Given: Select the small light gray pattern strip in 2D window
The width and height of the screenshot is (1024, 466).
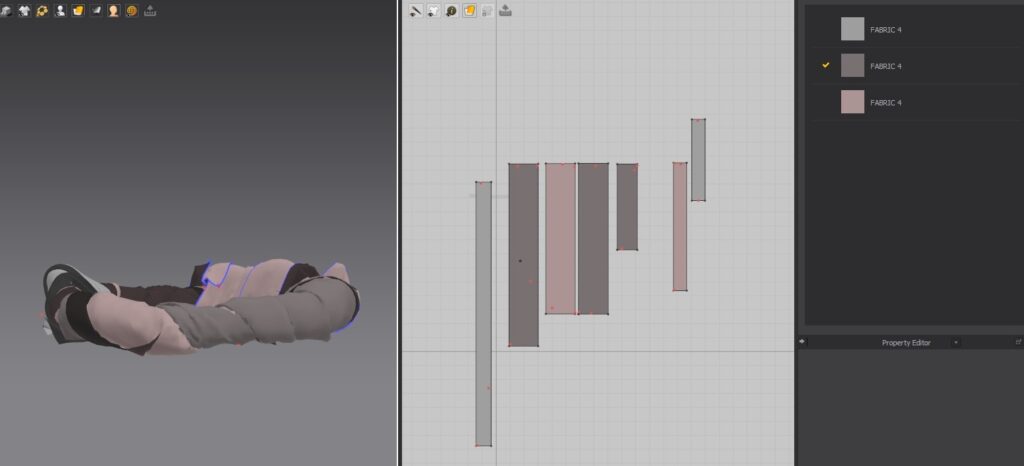Looking at the screenshot, I should pos(698,160).
